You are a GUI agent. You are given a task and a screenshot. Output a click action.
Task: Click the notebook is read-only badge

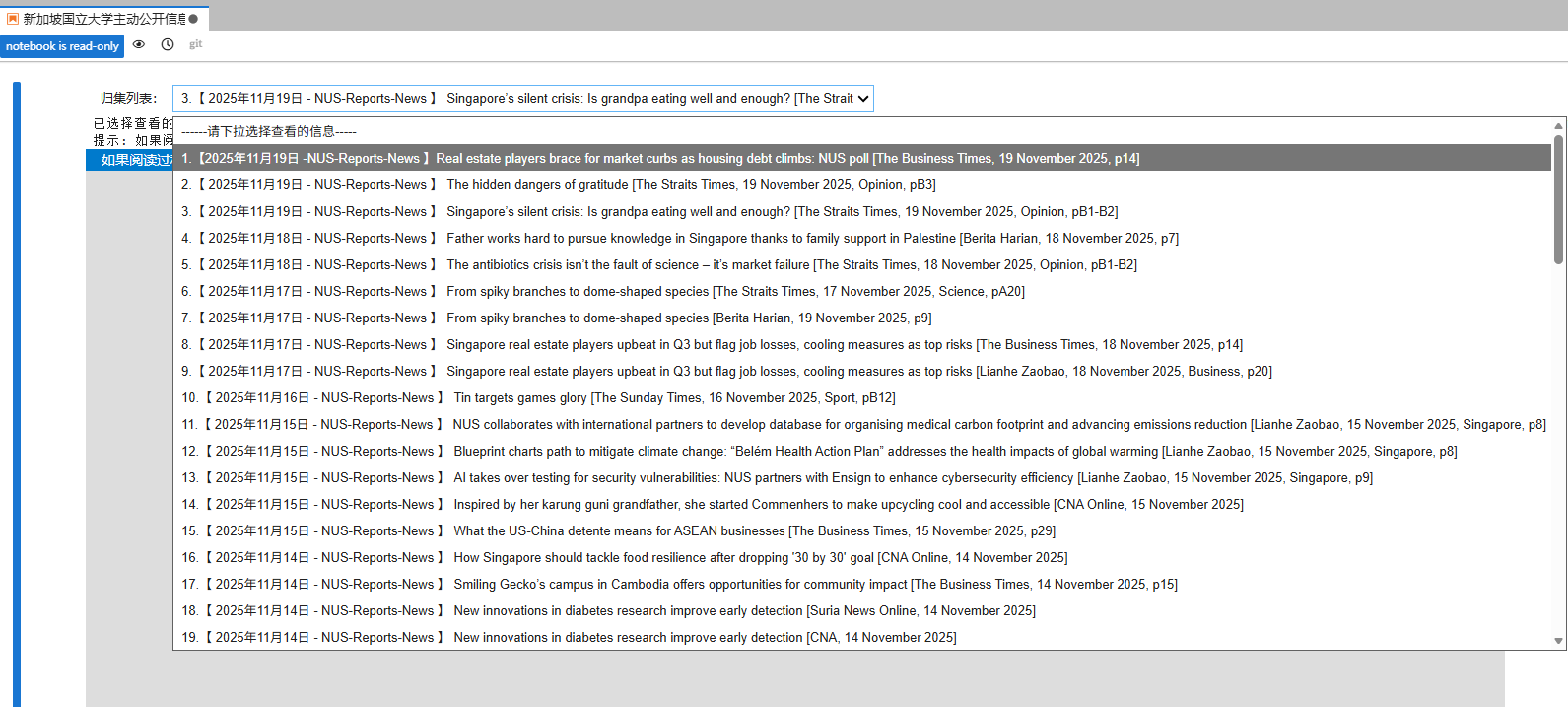click(62, 46)
